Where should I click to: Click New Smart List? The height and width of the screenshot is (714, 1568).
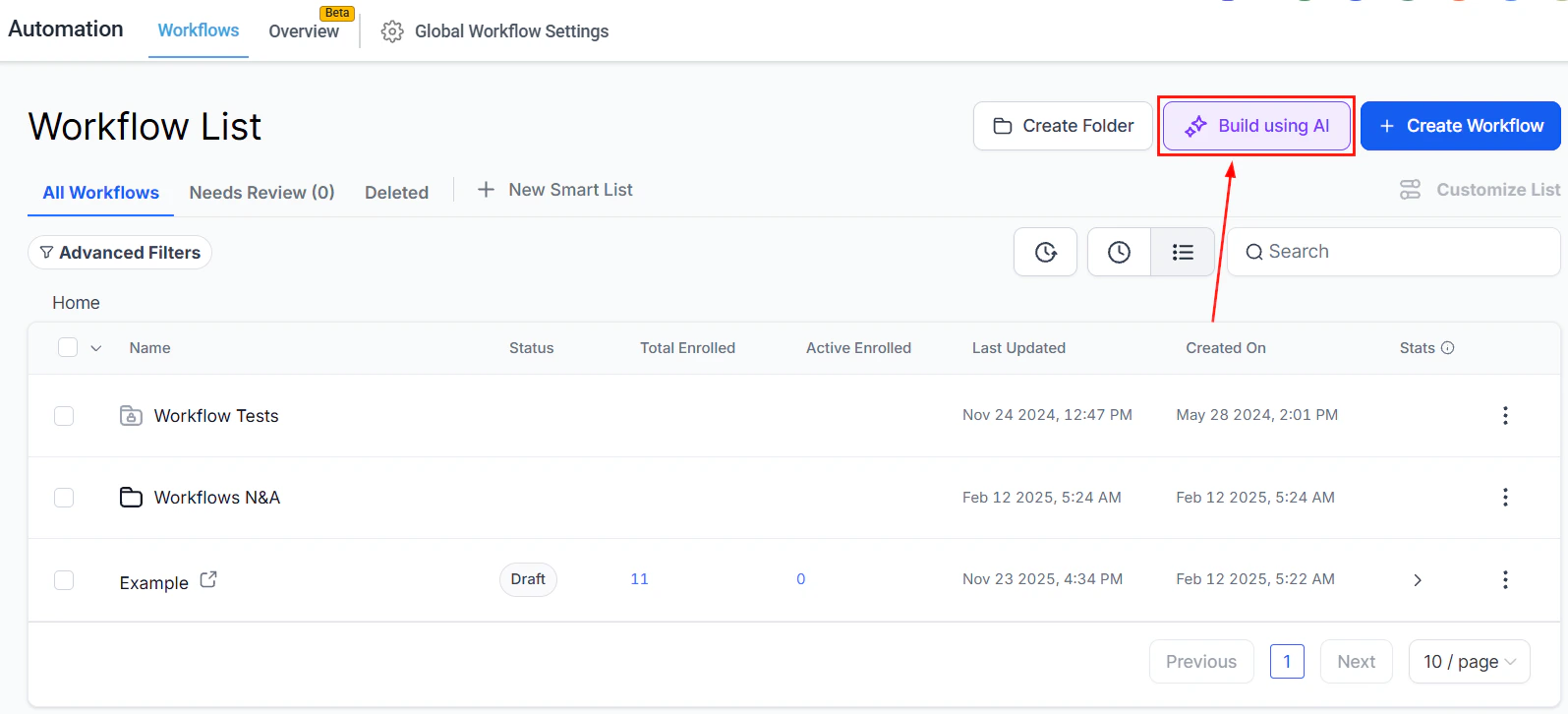point(555,190)
